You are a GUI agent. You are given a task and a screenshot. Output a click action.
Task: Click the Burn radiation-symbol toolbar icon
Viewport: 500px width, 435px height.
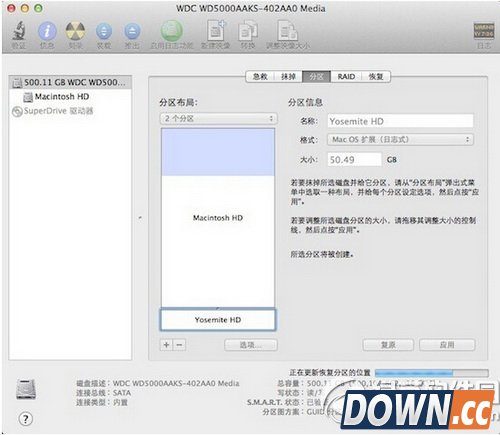click(75, 31)
